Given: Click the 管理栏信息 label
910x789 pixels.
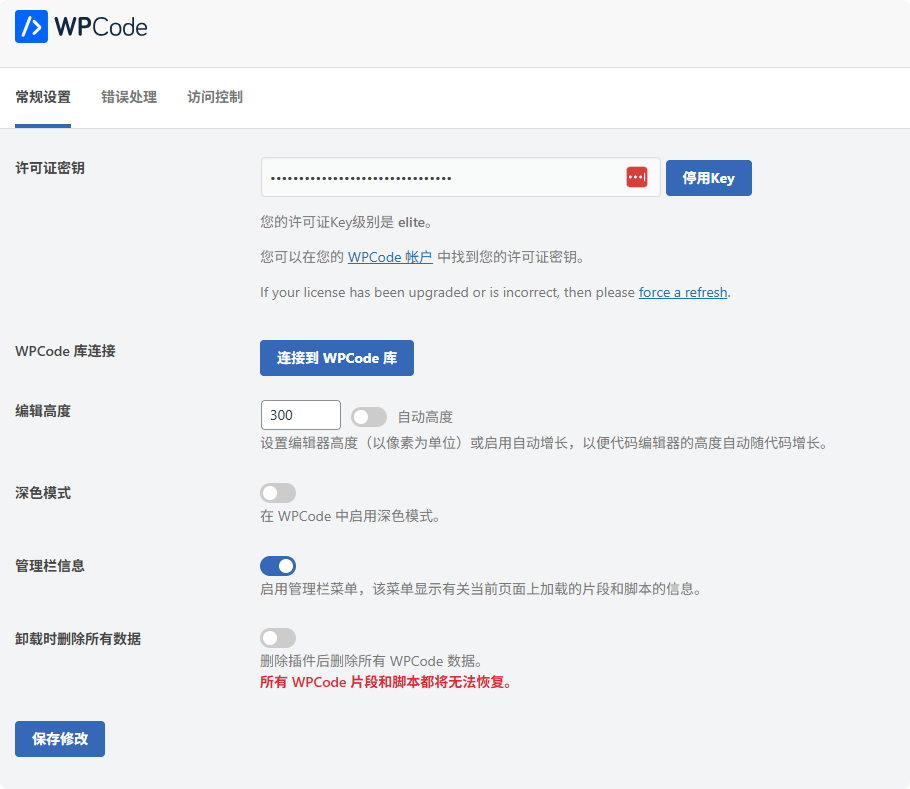Looking at the screenshot, I should 50,566.
